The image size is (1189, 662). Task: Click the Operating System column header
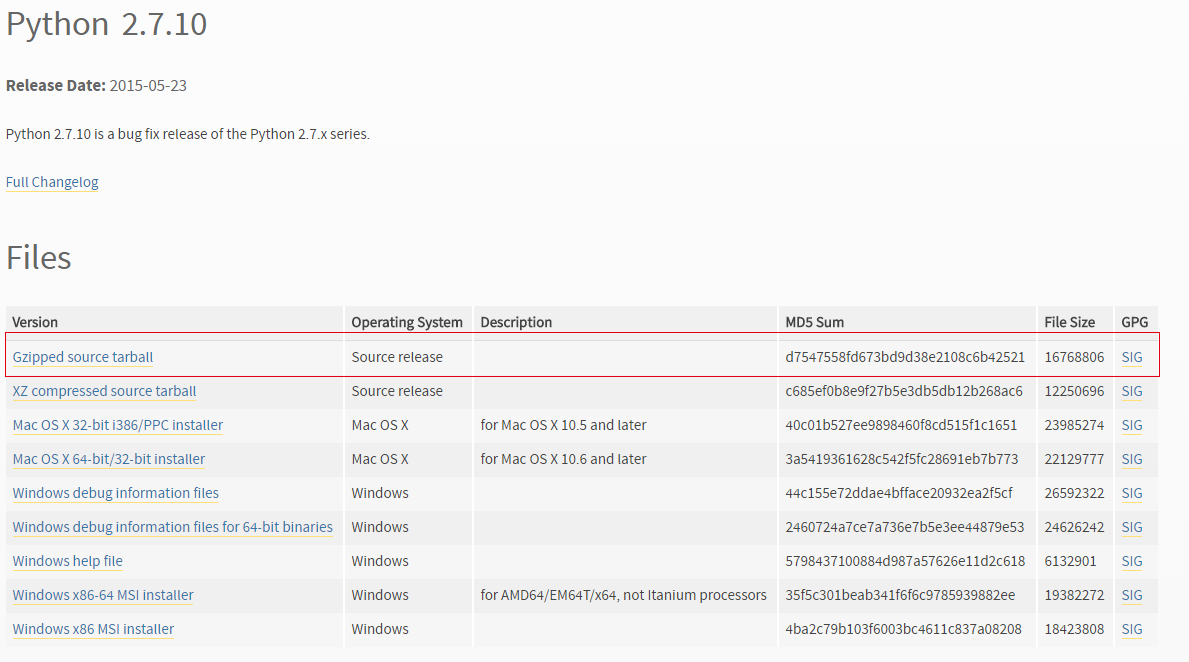click(406, 322)
